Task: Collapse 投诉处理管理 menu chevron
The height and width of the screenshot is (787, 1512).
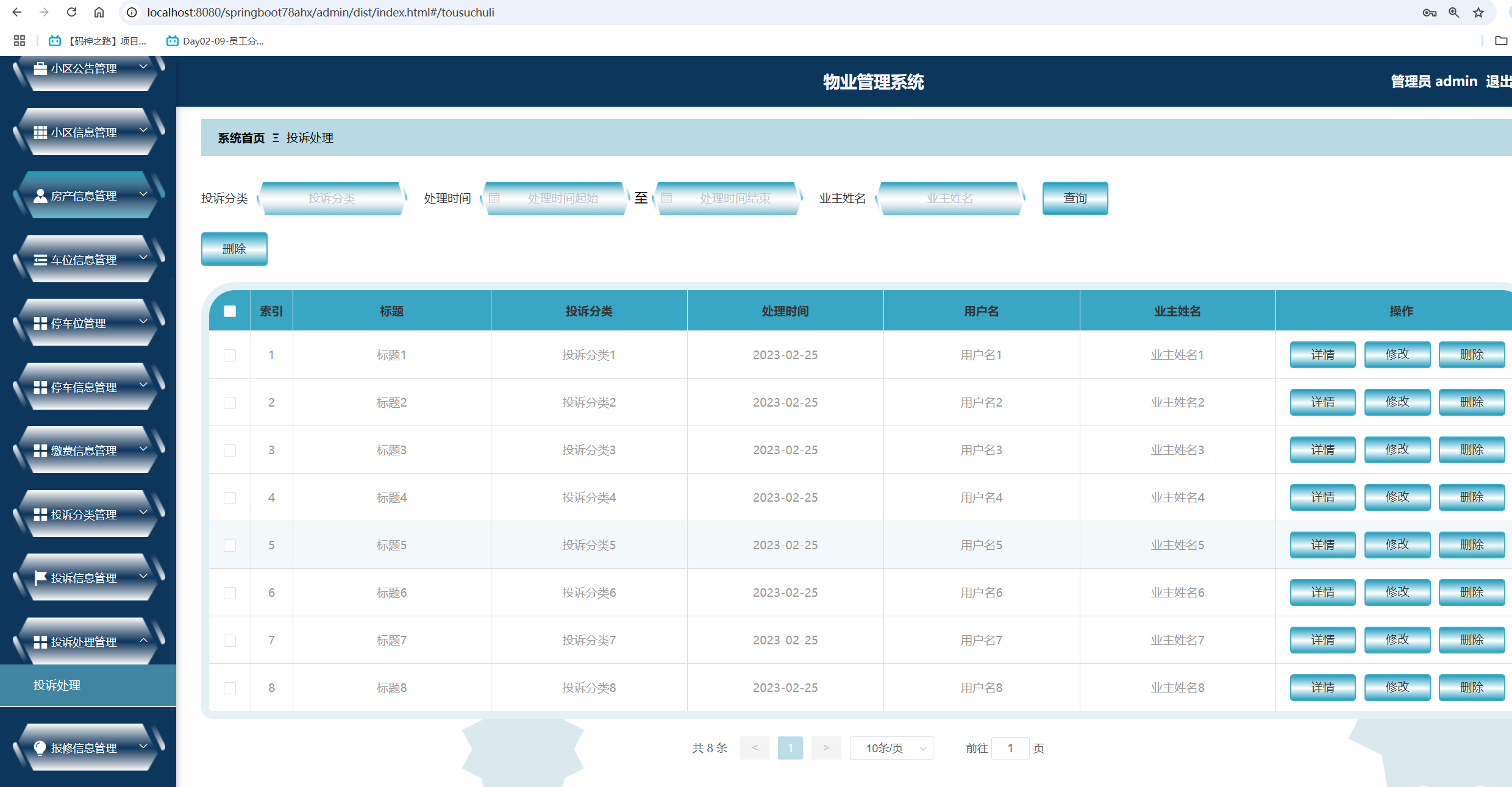Action: 144,639
